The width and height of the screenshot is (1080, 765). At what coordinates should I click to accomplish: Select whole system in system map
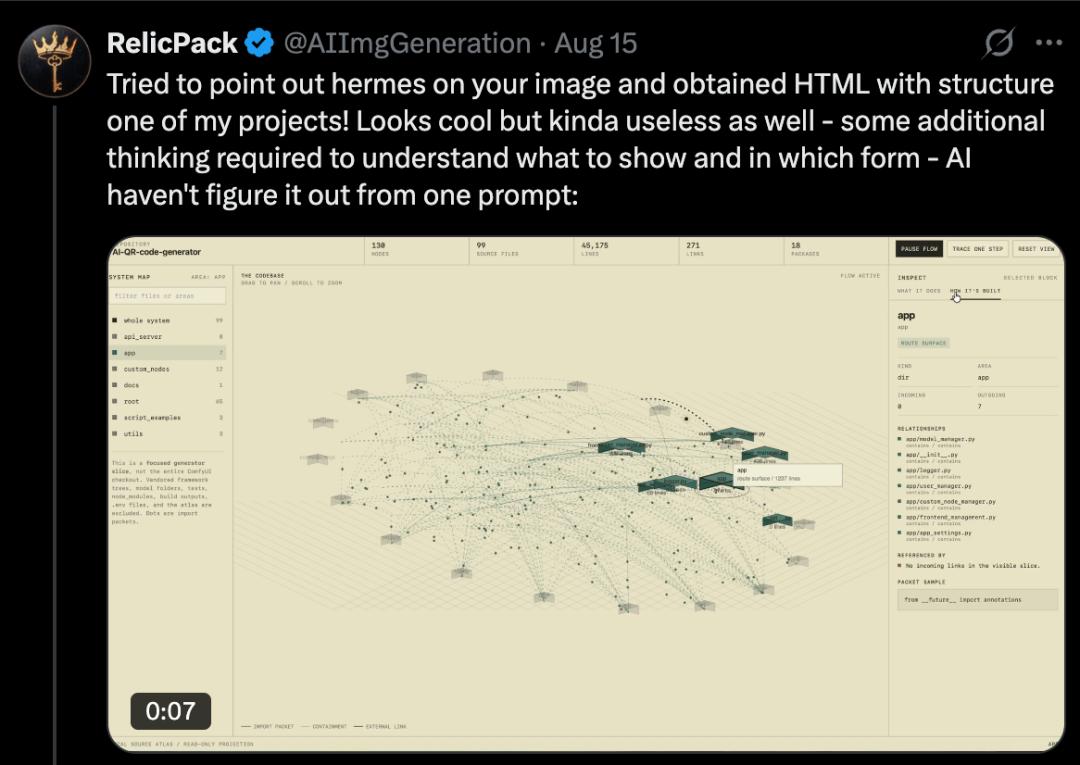coord(167,321)
